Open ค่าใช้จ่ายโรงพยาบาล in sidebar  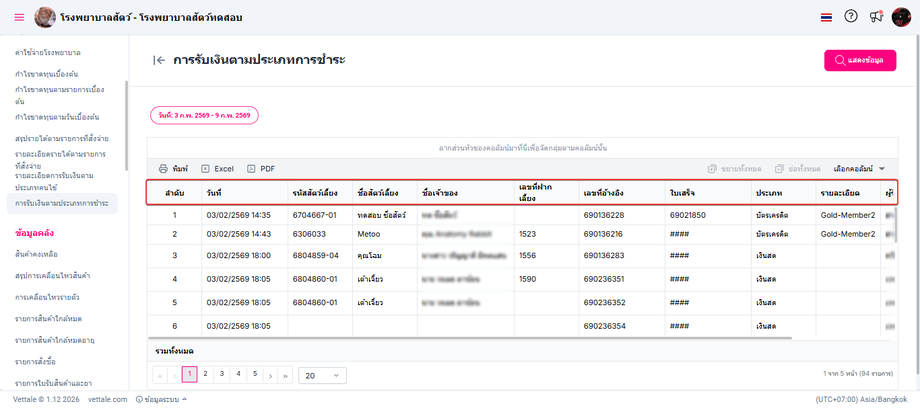pos(48,53)
